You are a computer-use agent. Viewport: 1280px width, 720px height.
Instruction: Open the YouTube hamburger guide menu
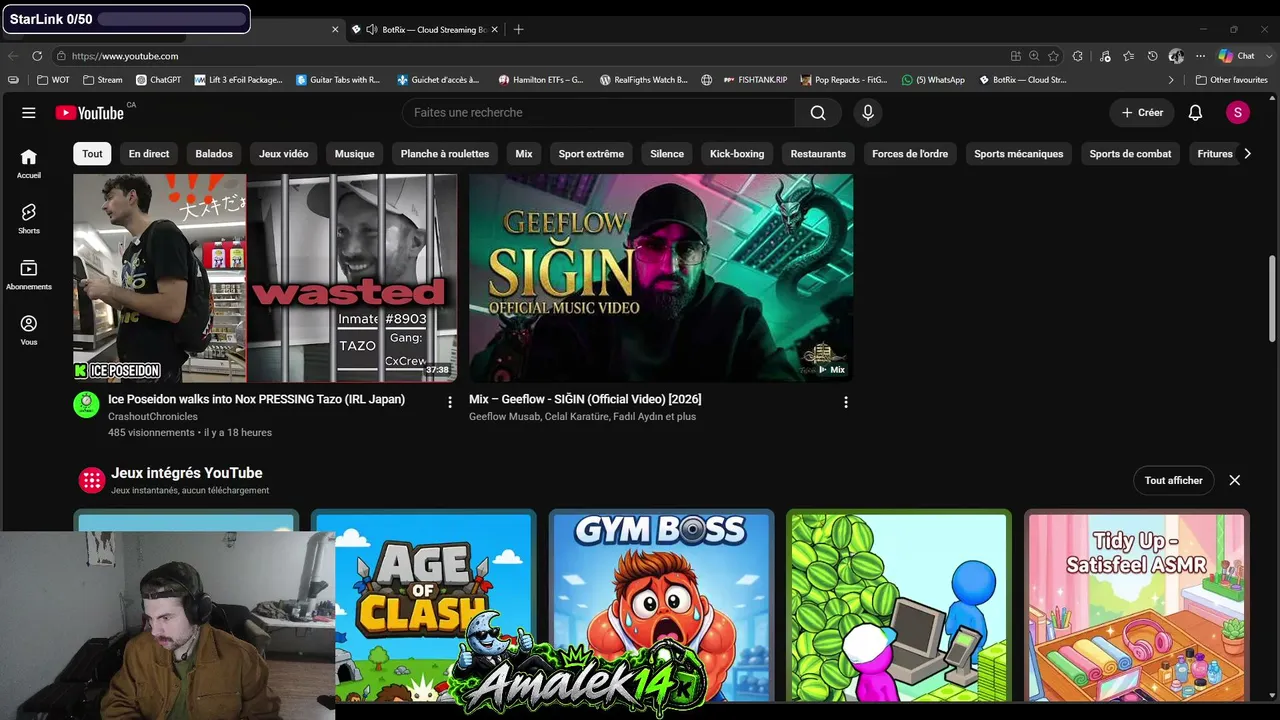[x=29, y=113]
